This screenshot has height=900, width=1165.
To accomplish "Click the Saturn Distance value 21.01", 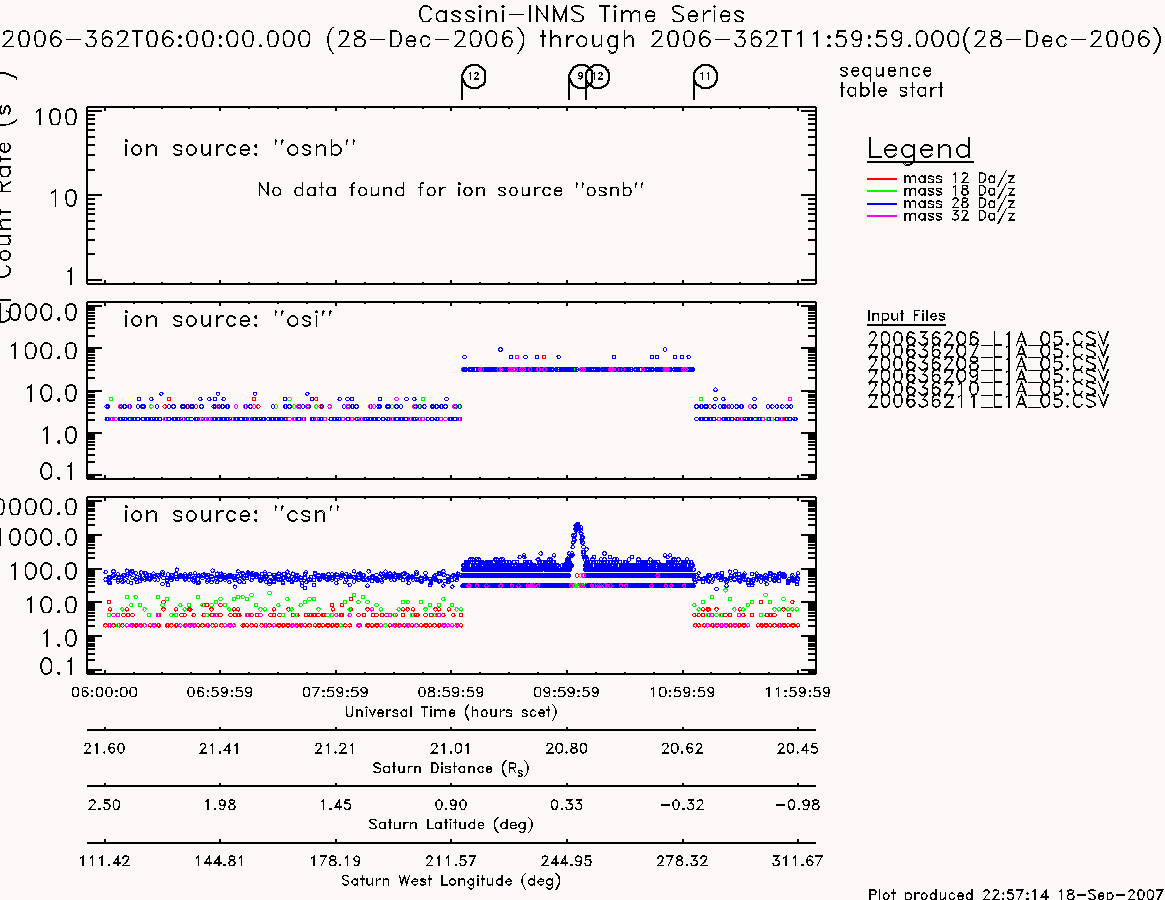I will click(x=450, y=748).
